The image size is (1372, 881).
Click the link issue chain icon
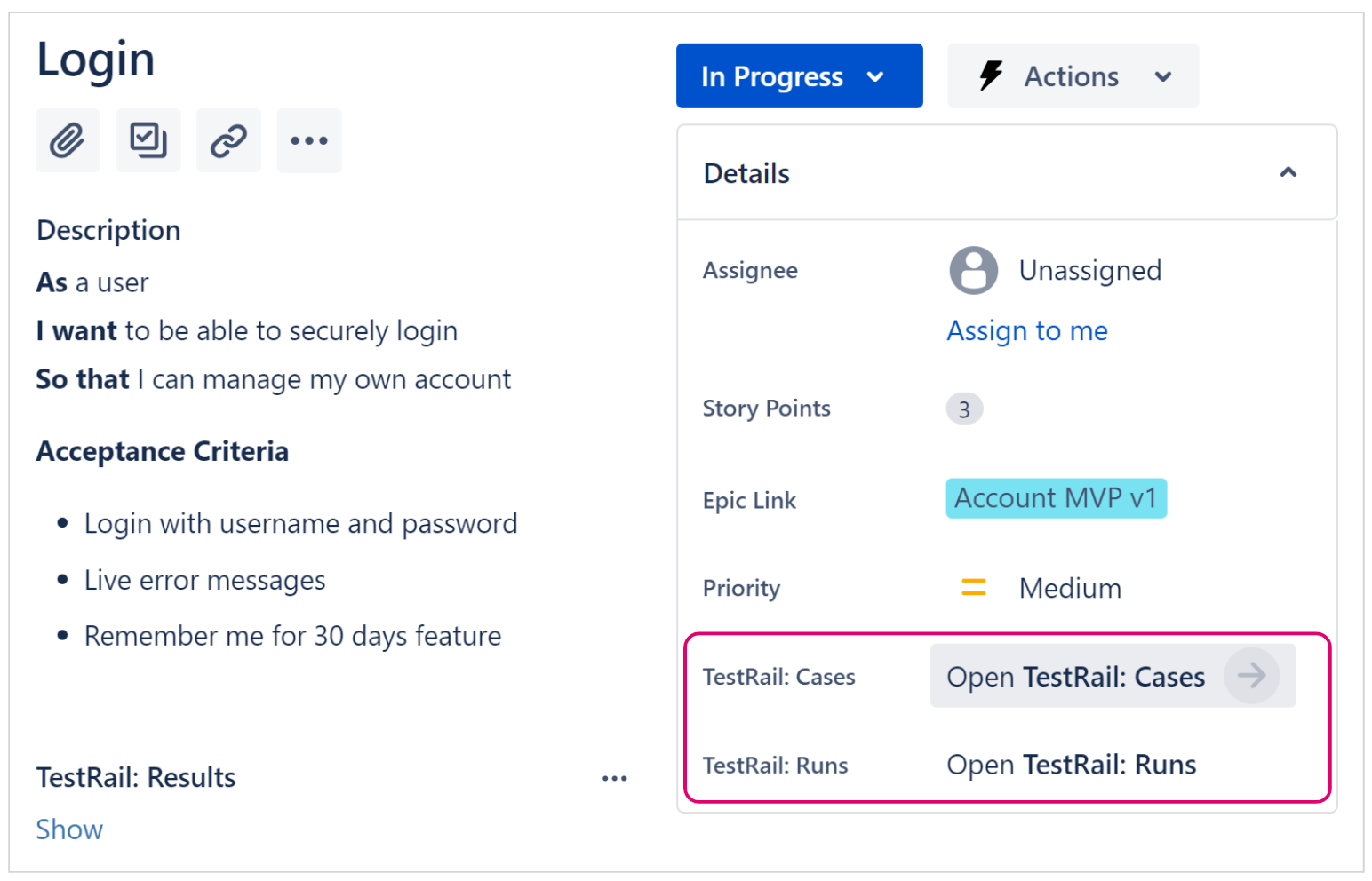(228, 140)
